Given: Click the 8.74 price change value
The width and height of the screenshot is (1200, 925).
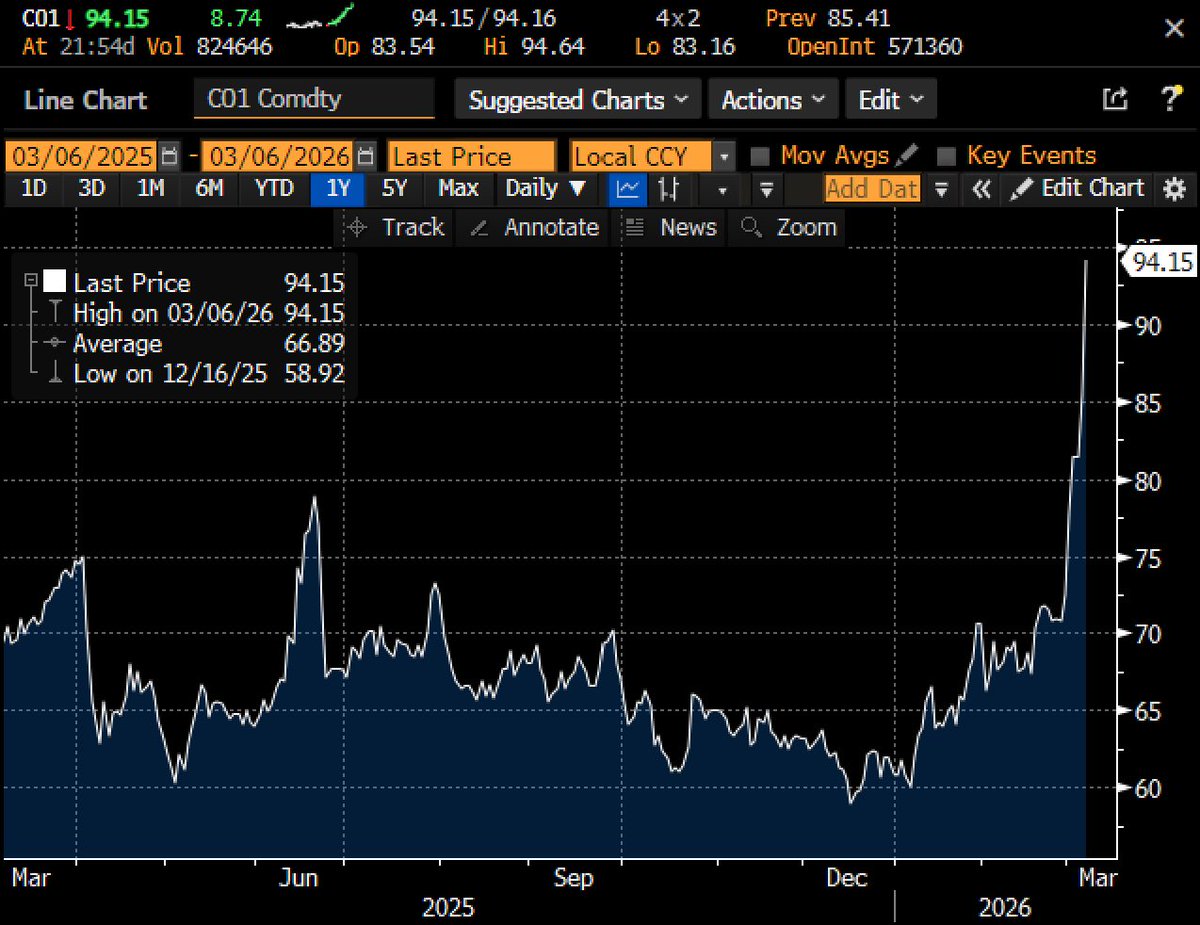Looking at the screenshot, I should click(x=235, y=19).
